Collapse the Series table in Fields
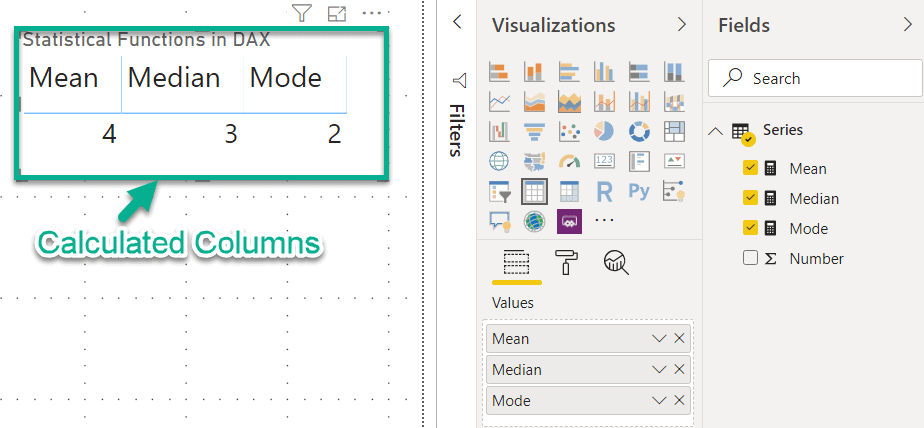This screenshot has height=428, width=924. (x=716, y=131)
